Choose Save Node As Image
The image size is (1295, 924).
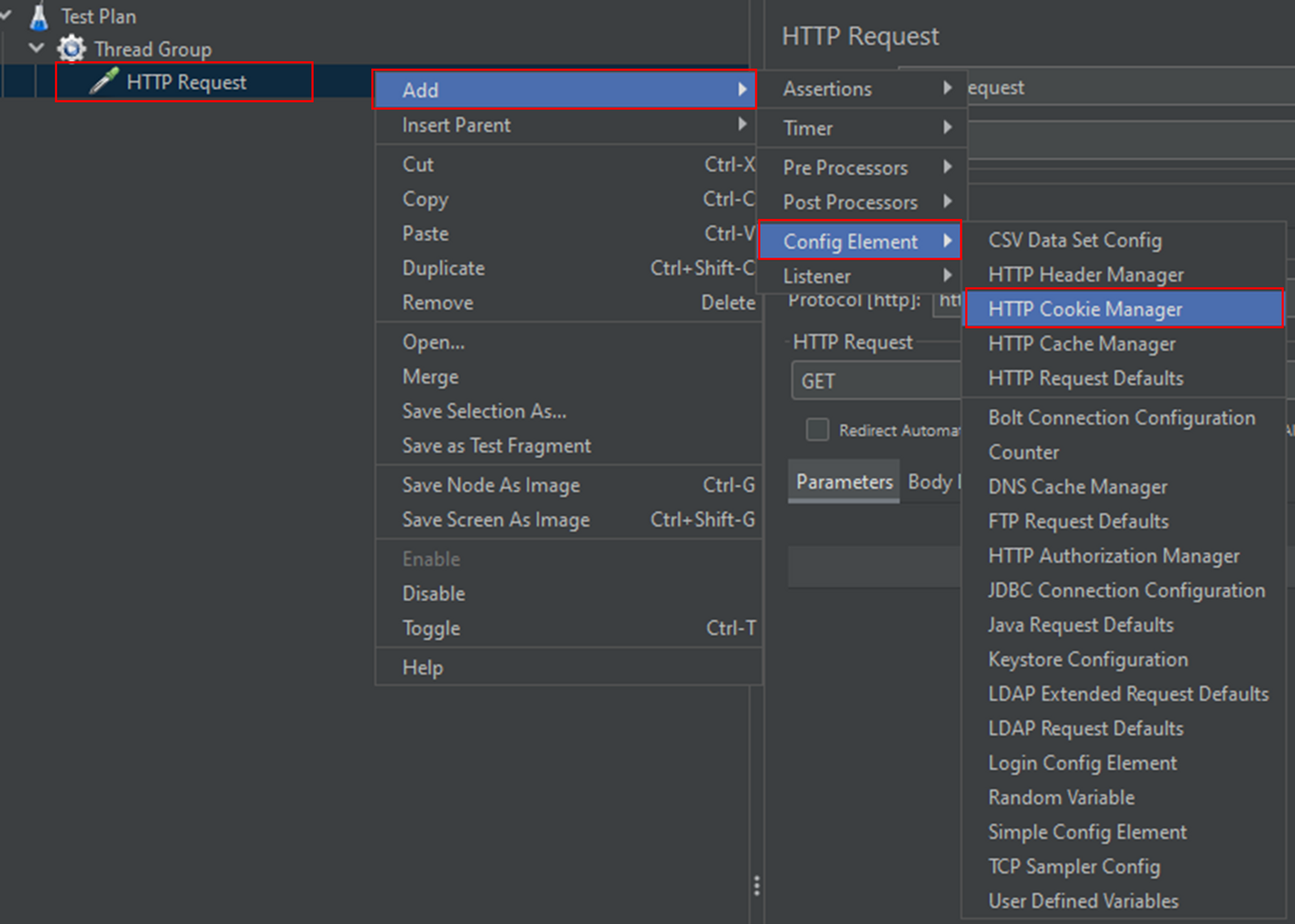point(491,485)
